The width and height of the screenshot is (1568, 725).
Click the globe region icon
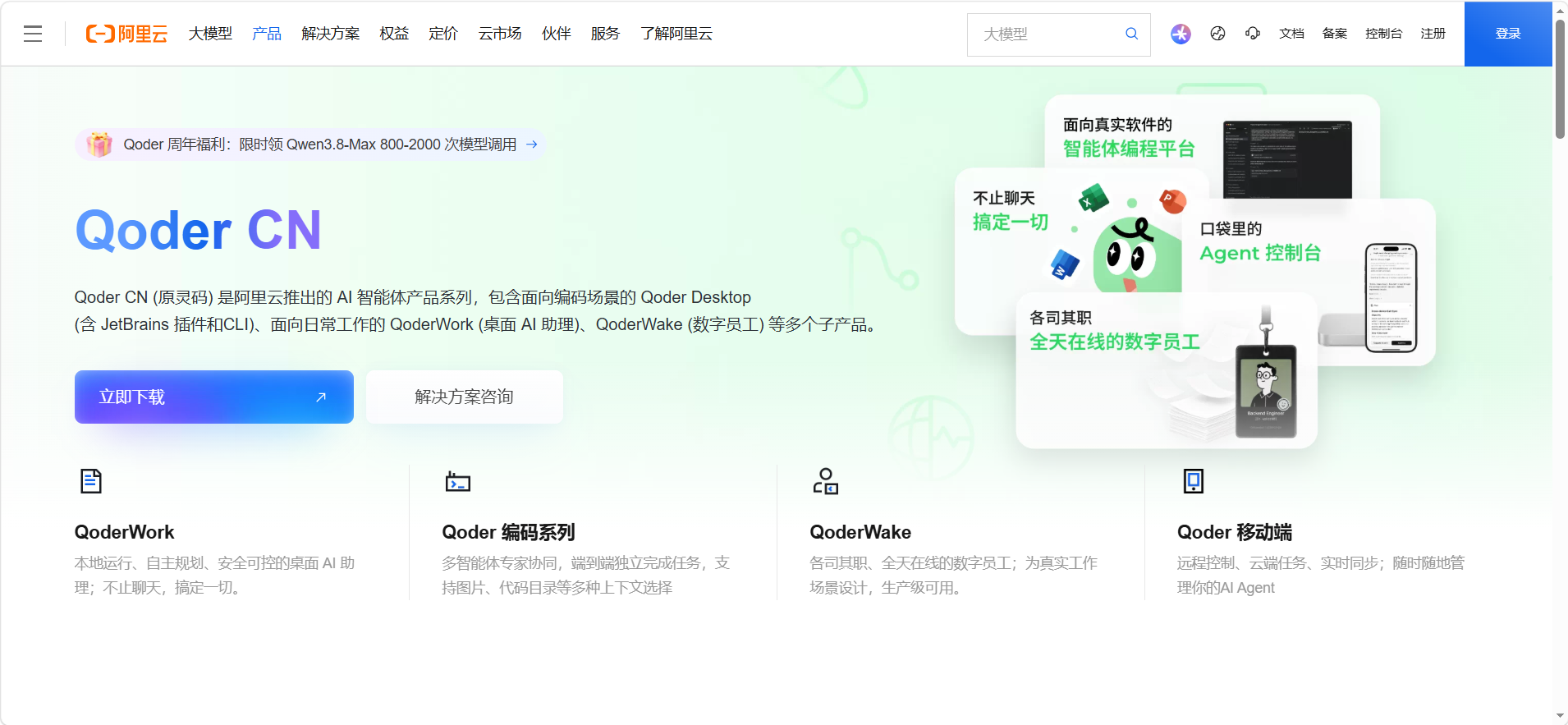pos(1217,34)
